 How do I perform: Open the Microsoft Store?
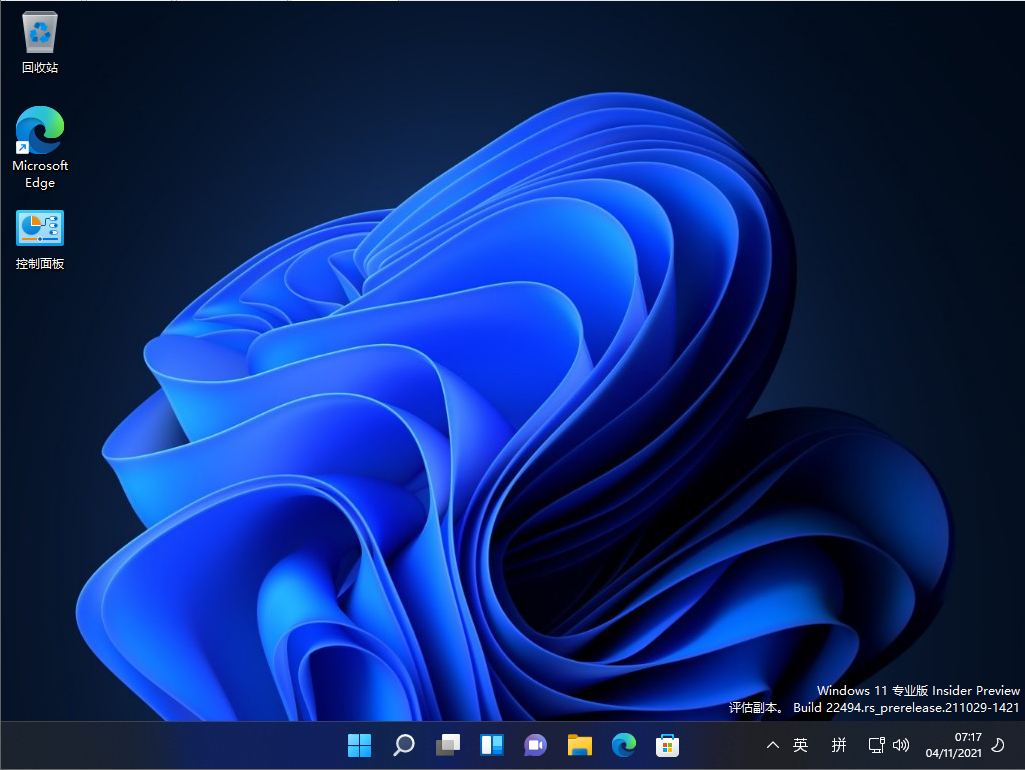(x=667, y=745)
